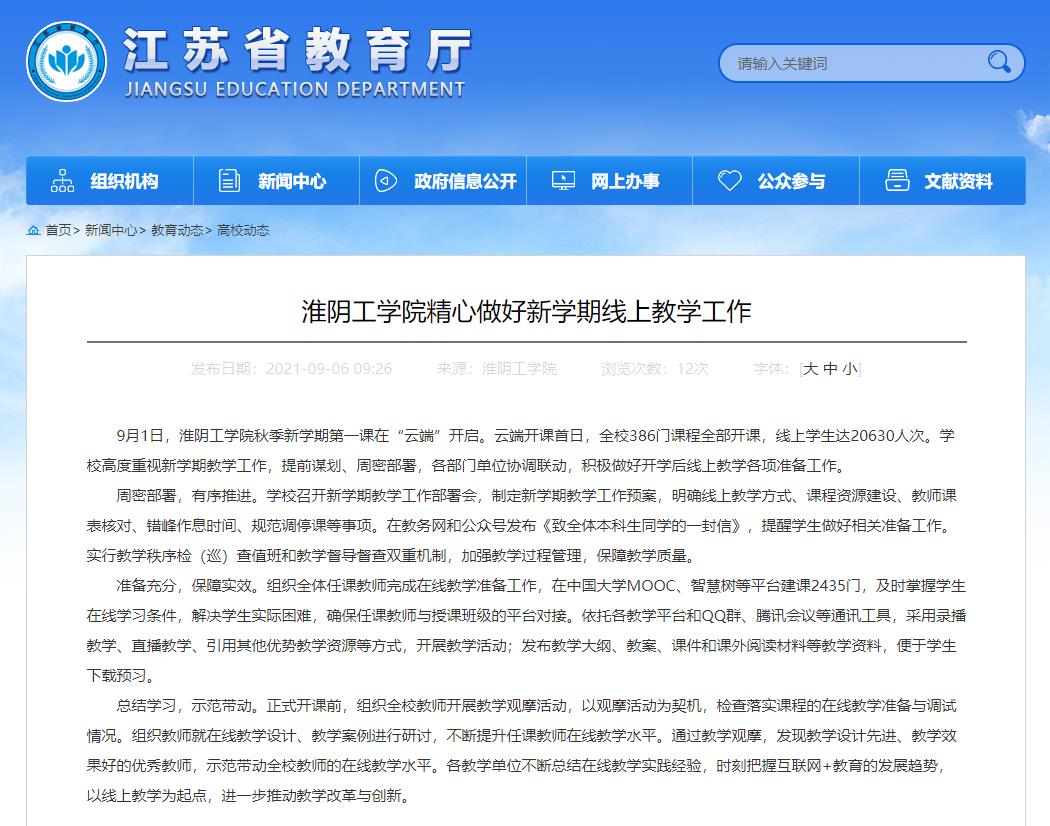Open 教育动态 breadcrumb link

(177, 230)
